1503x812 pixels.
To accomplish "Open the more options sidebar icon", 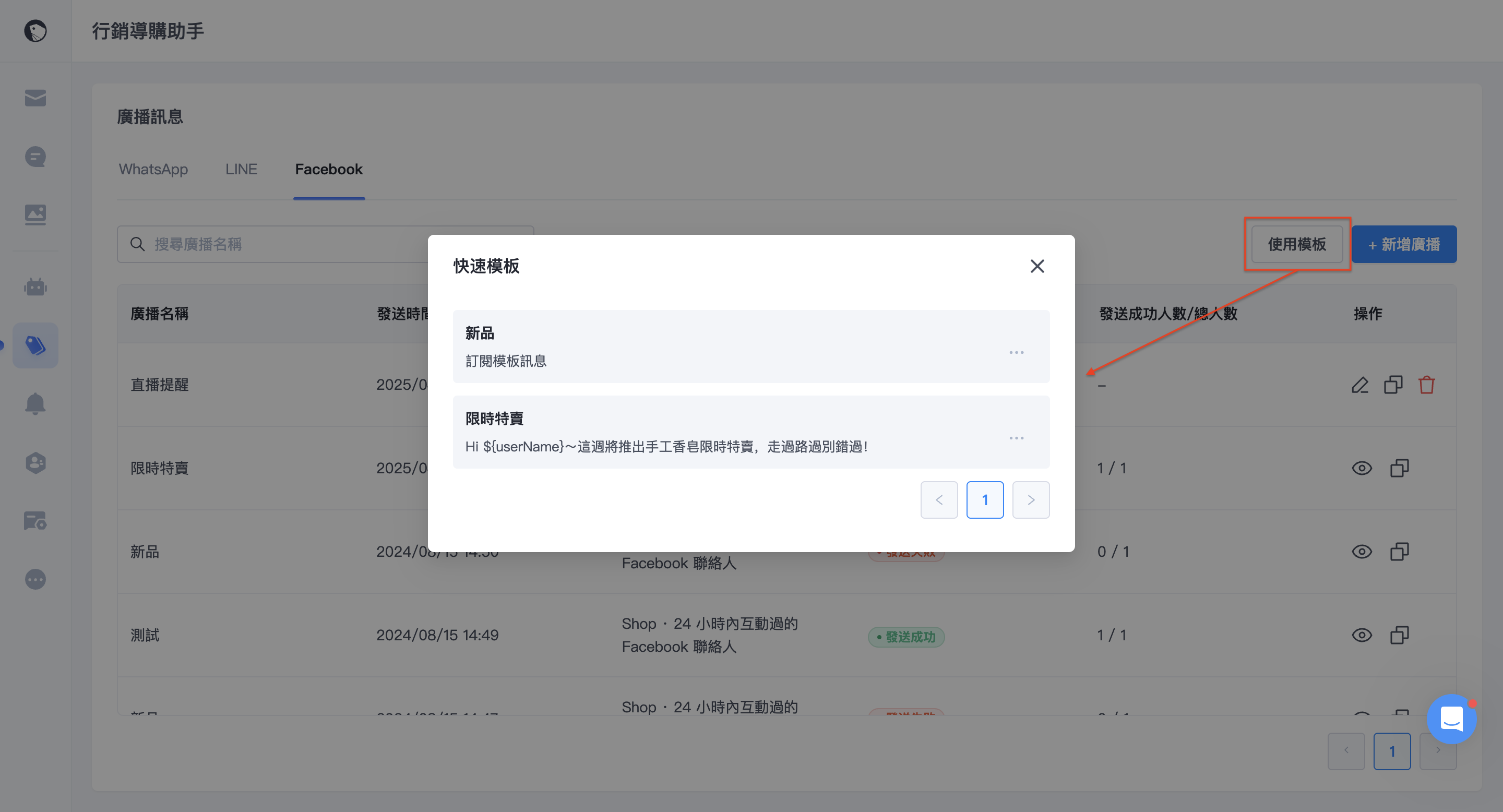I will click(x=35, y=579).
